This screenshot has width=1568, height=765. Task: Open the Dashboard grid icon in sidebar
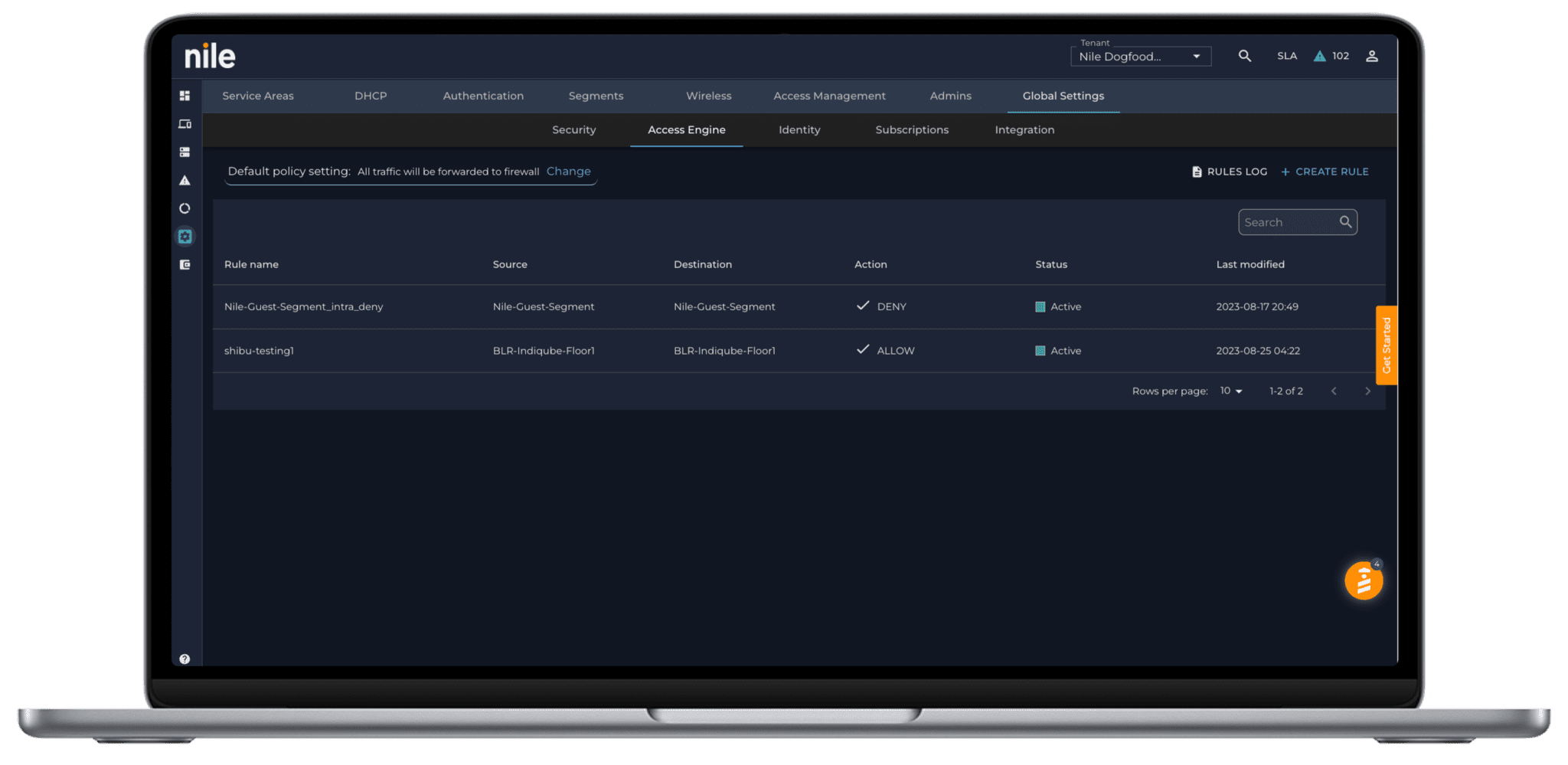point(185,96)
